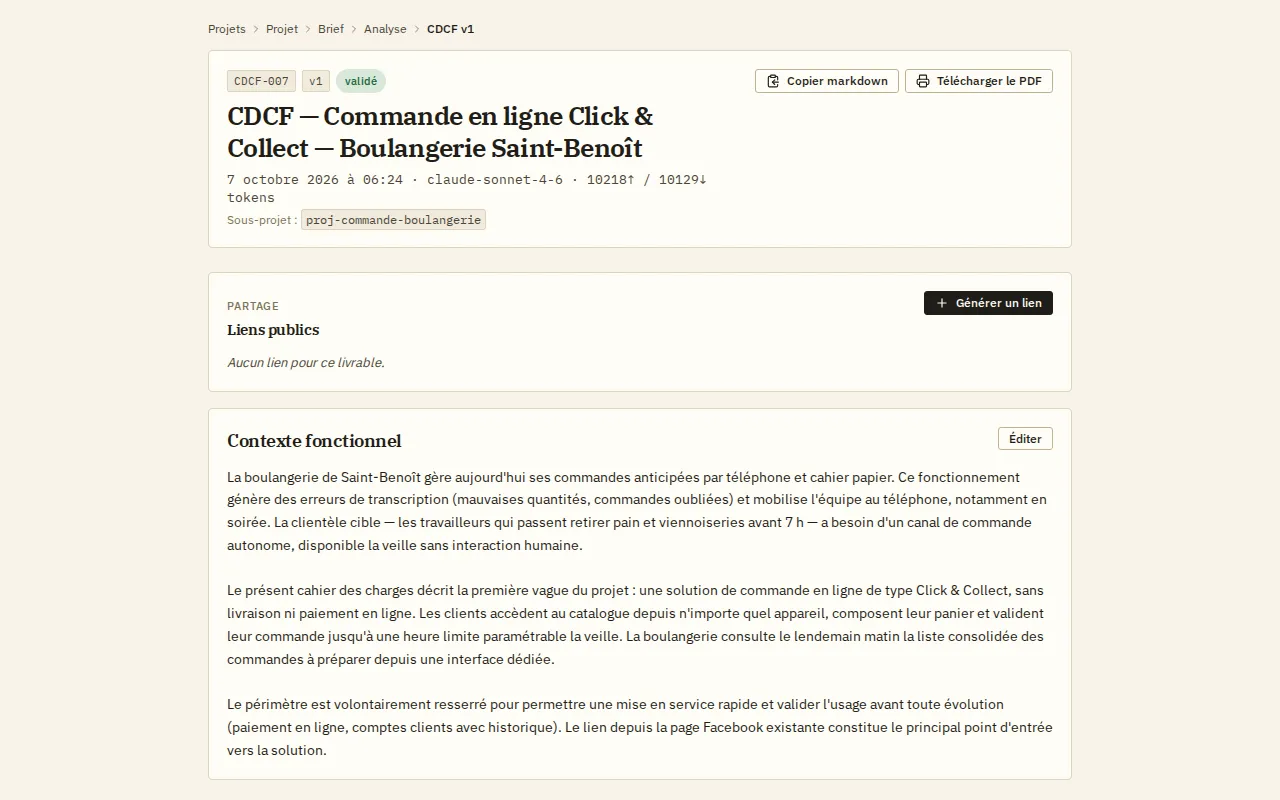Click the v1 version badge

click(316, 81)
